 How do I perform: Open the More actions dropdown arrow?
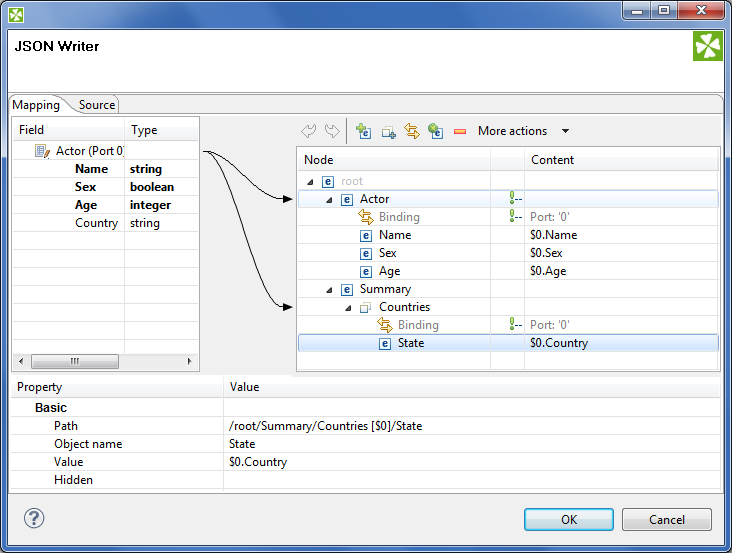tap(565, 131)
